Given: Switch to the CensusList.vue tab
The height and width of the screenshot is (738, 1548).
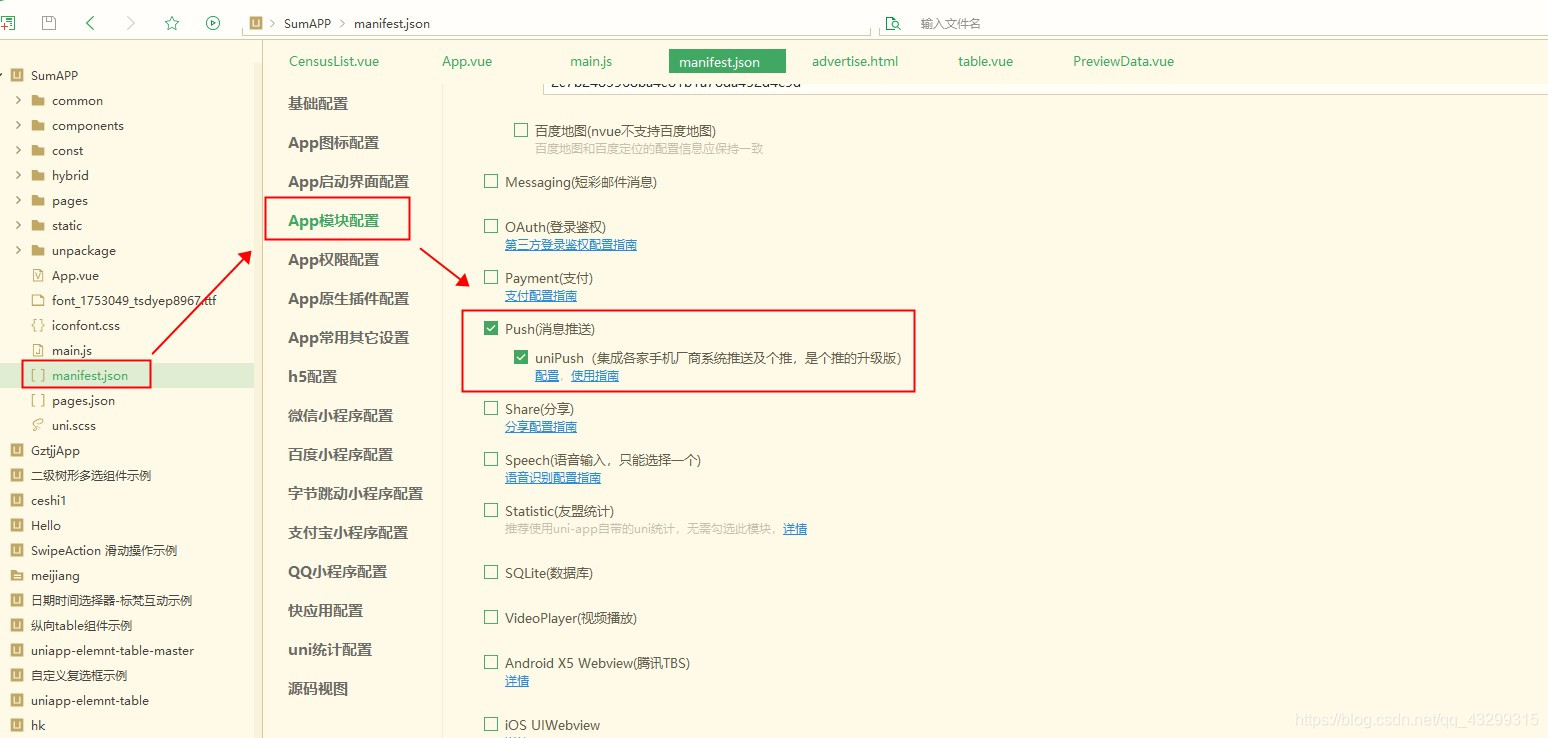Looking at the screenshot, I should point(334,61).
